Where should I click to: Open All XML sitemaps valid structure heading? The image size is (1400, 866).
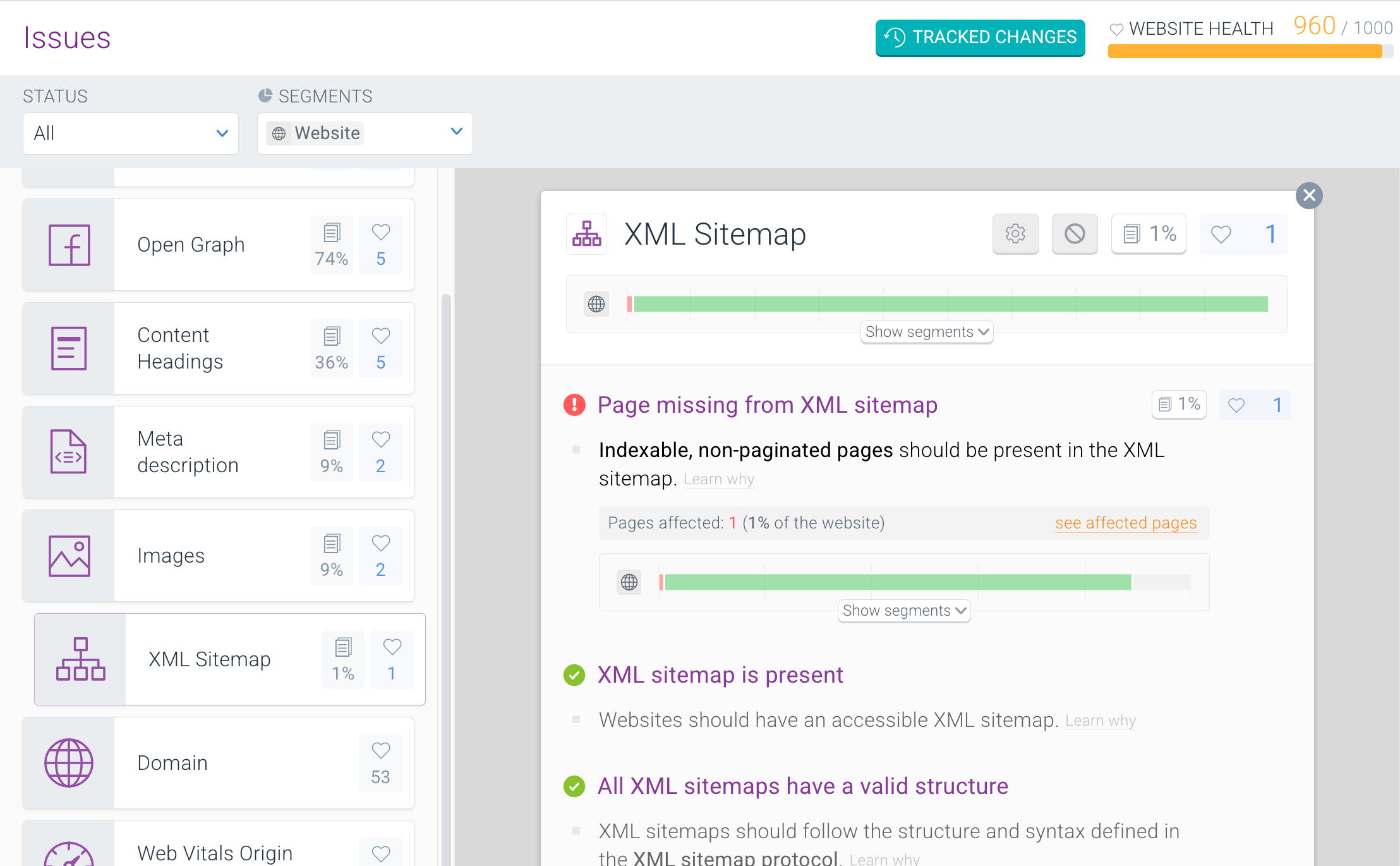pyautogui.click(x=803, y=786)
